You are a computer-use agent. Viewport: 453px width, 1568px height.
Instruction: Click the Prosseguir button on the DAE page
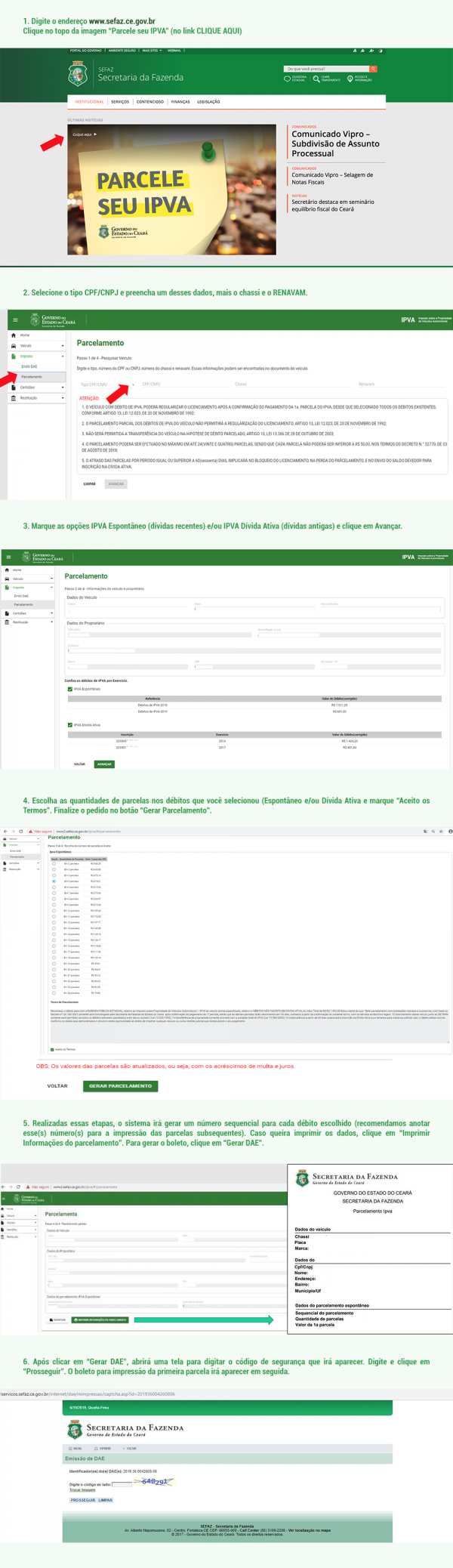tap(82, 1500)
